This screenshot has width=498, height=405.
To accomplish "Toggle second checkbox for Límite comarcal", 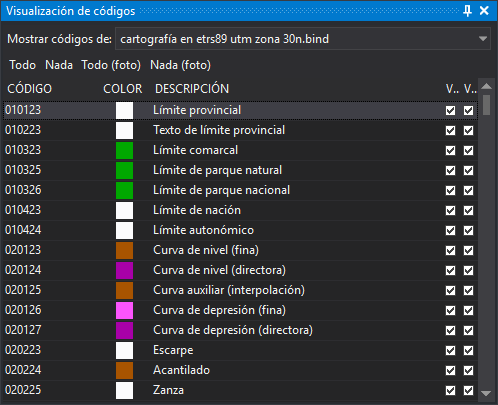I will 468,150.
